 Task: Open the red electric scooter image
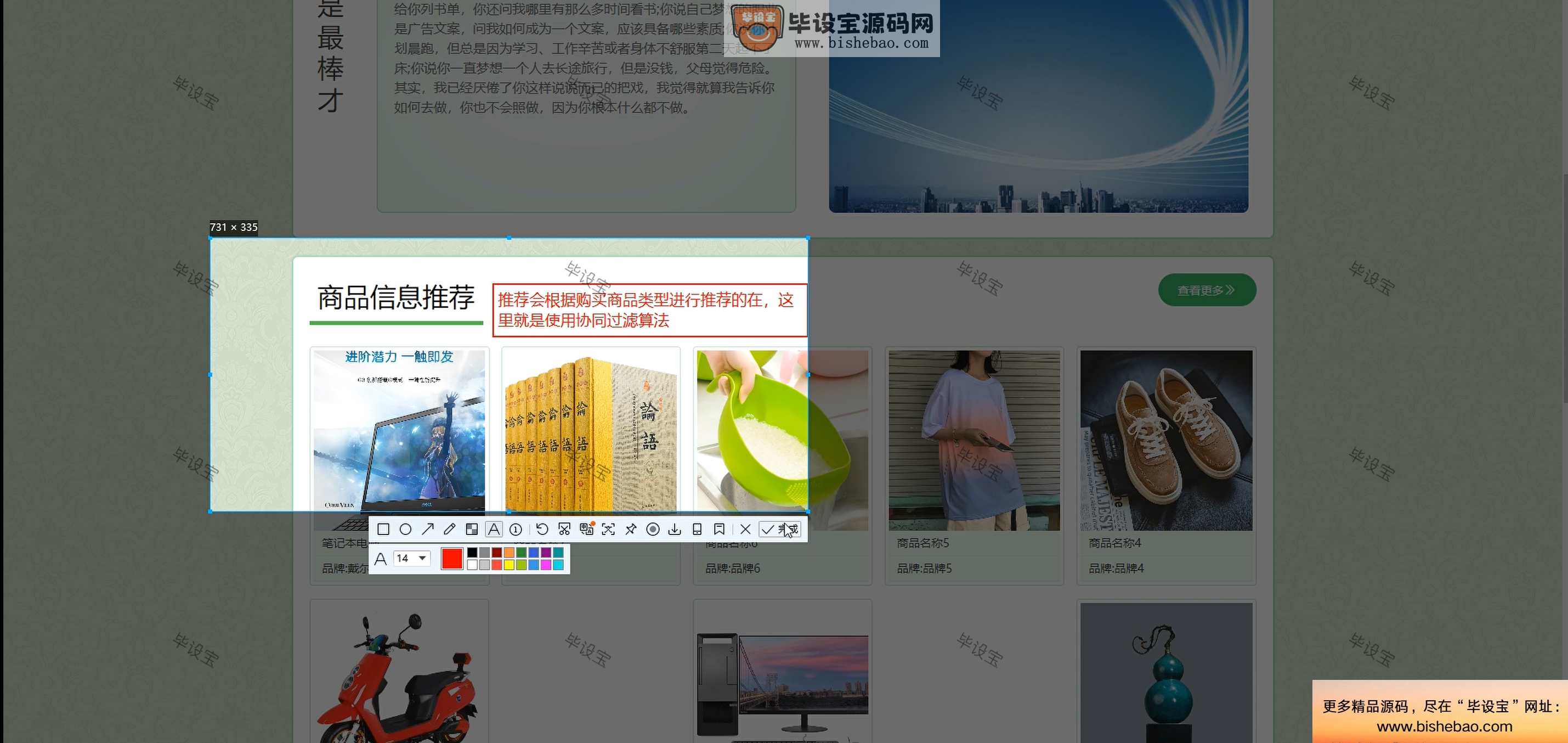coord(399,673)
